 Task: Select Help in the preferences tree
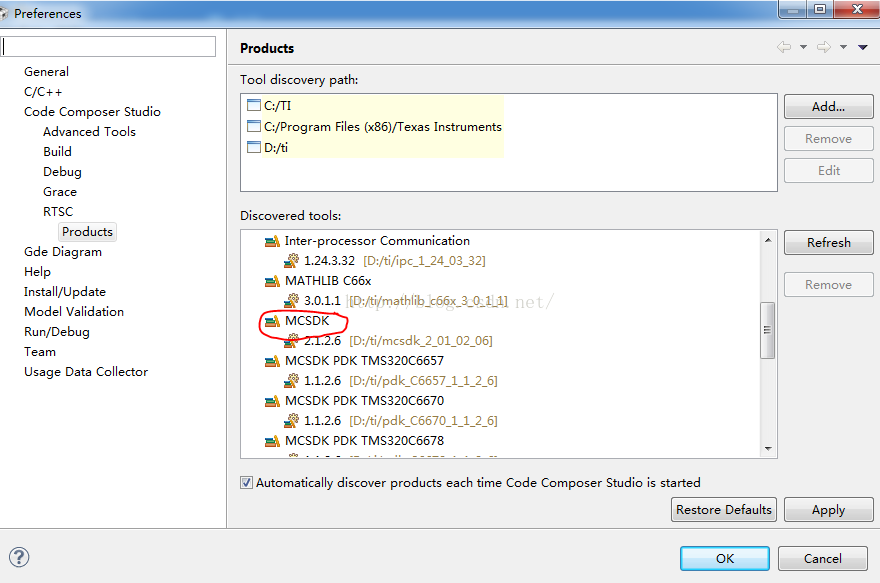[37, 272]
